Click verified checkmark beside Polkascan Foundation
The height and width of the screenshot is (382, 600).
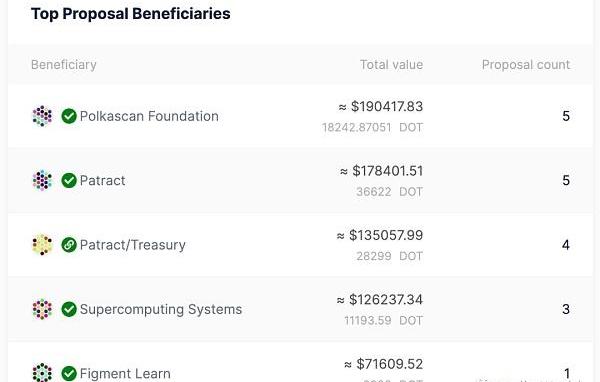tap(69, 116)
